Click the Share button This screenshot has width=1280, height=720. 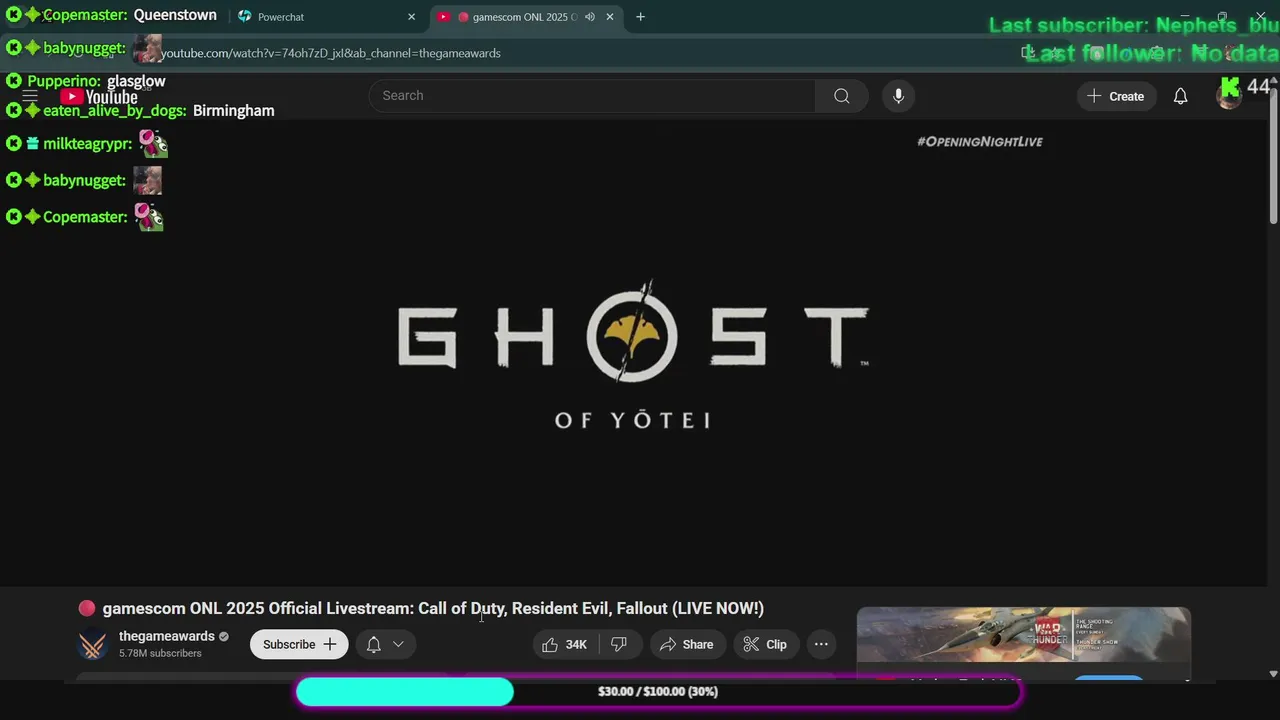[x=687, y=645]
